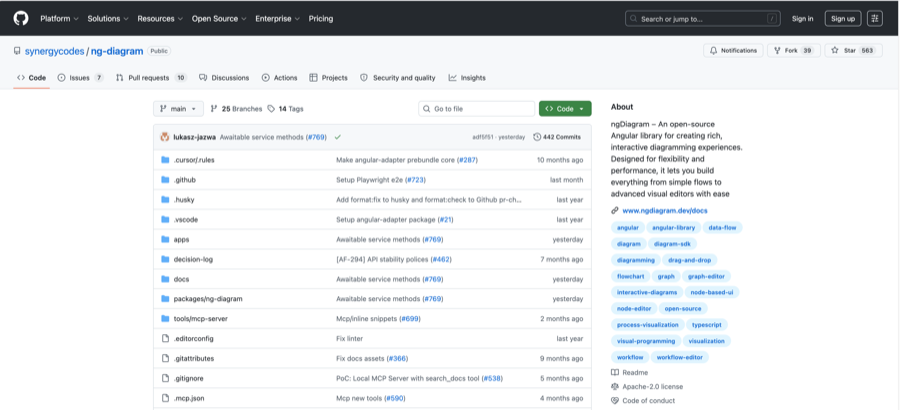This screenshot has height=410, width=900.
Task: Click the branch icon beside 25 Branches
Action: click(x=214, y=109)
